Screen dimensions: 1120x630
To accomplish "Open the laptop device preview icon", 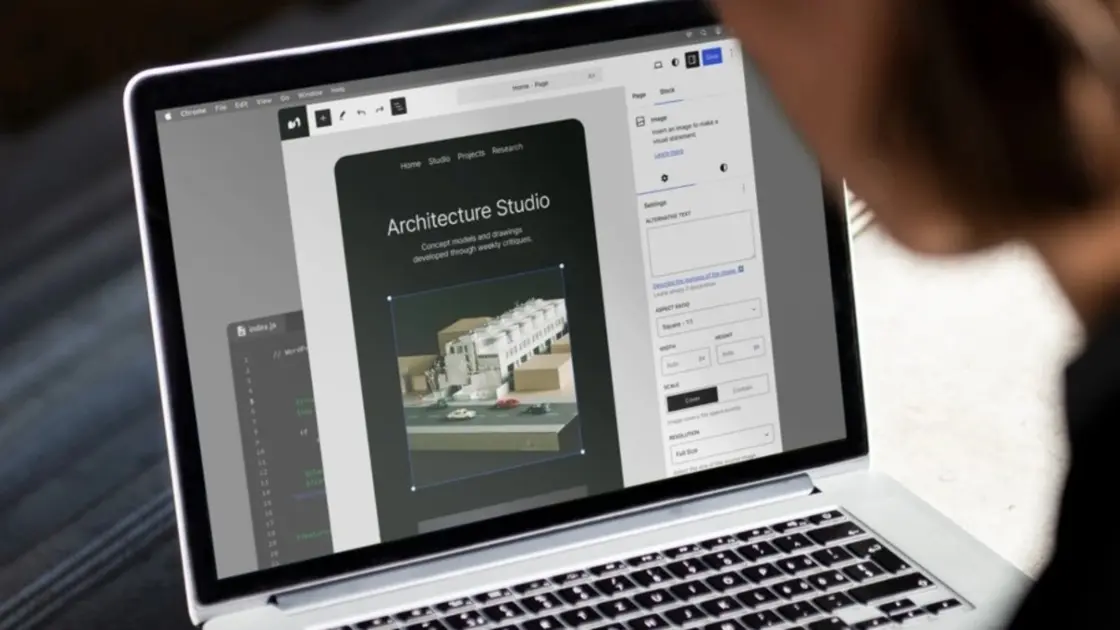I will pos(658,64).
